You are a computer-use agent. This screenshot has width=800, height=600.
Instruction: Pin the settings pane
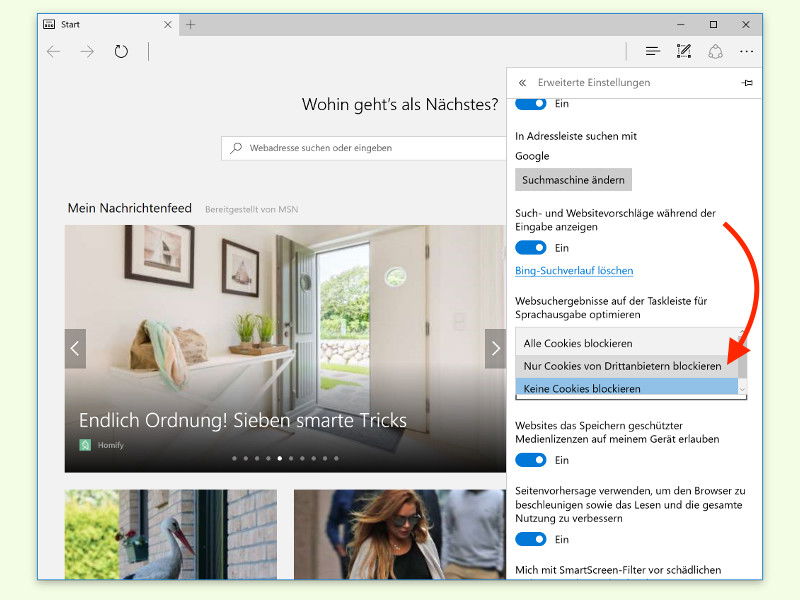(x=747, y=83)
